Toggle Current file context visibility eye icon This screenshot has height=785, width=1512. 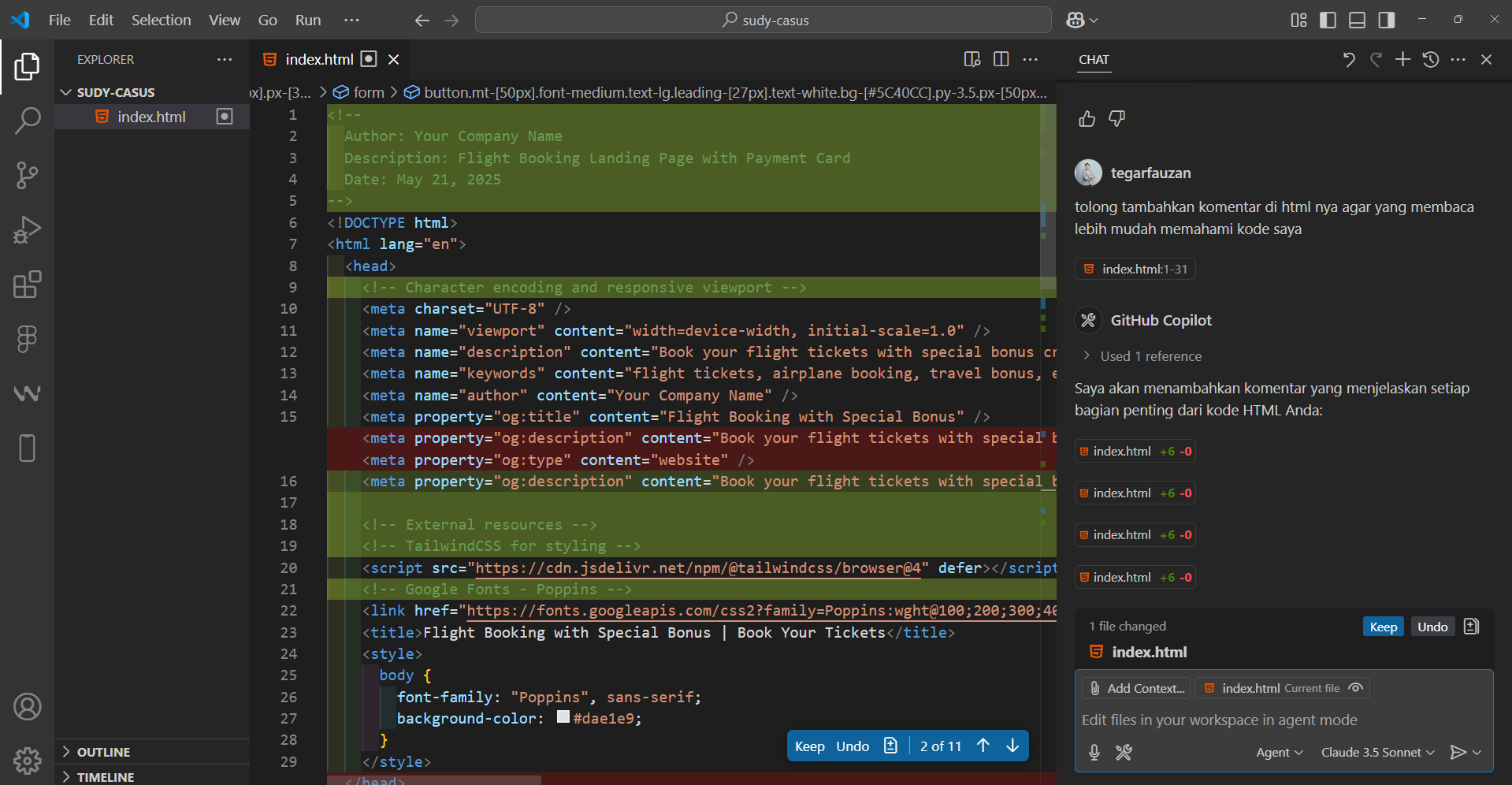tap(1355, 688)
